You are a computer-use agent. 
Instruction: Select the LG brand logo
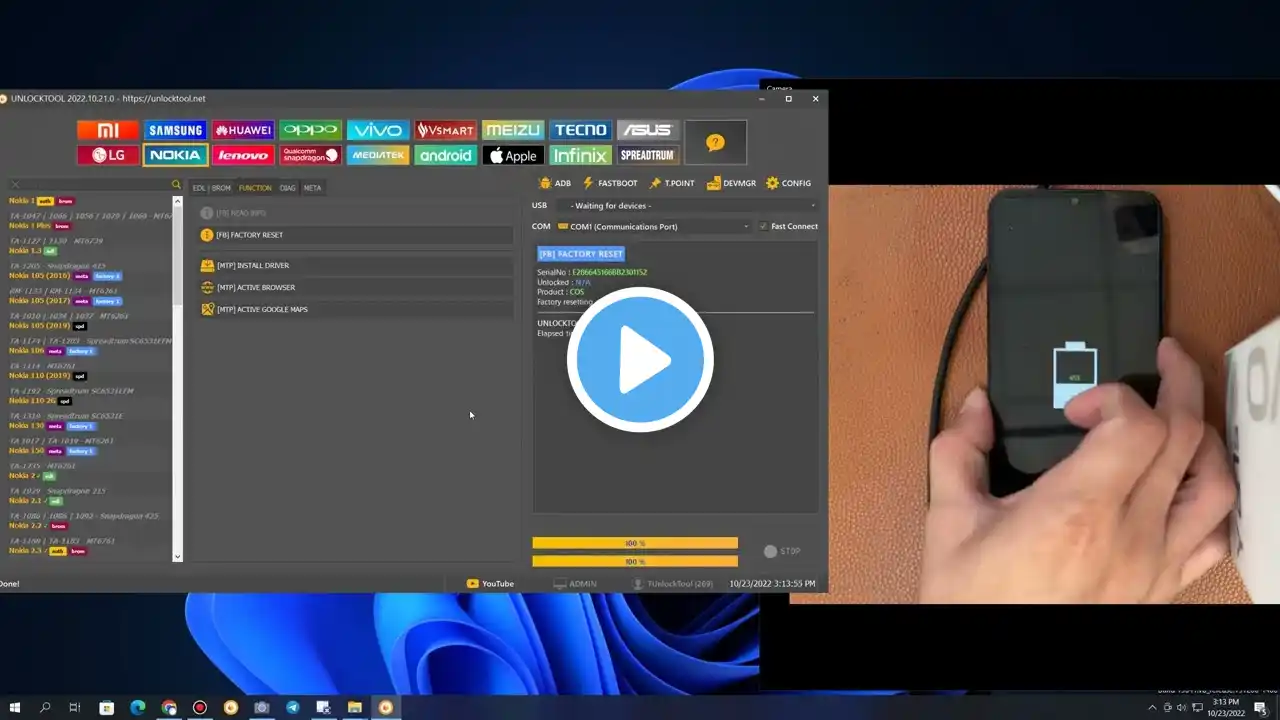click(108, 155)
